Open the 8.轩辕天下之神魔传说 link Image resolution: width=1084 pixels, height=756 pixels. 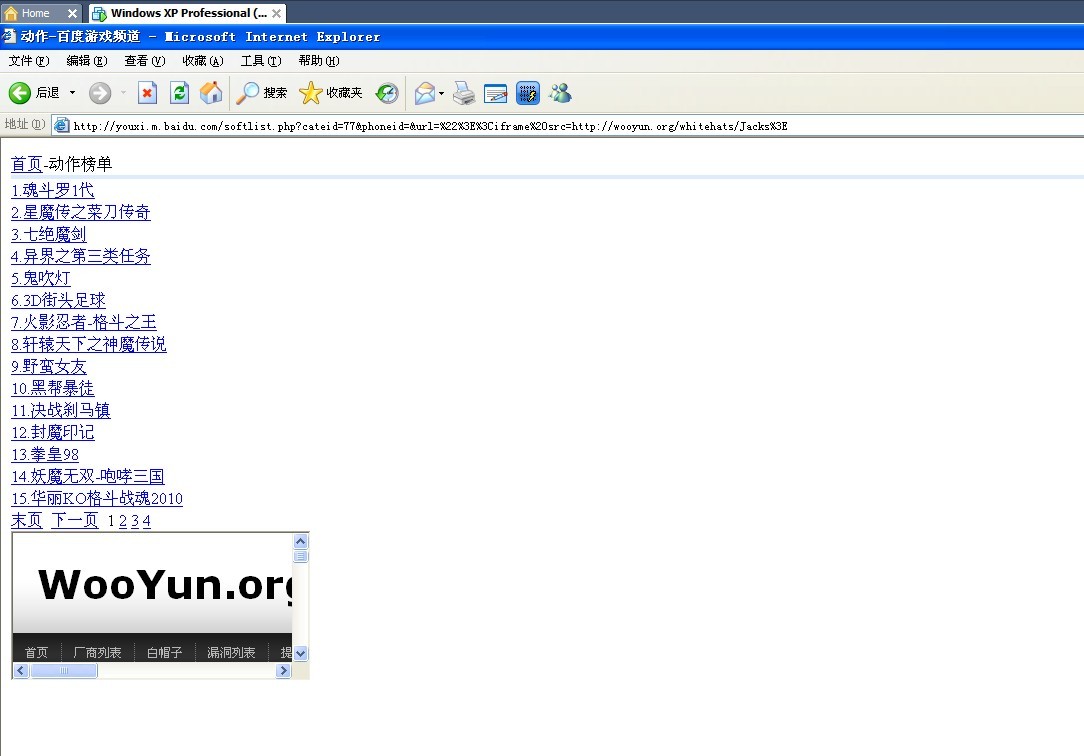[88, 344]
